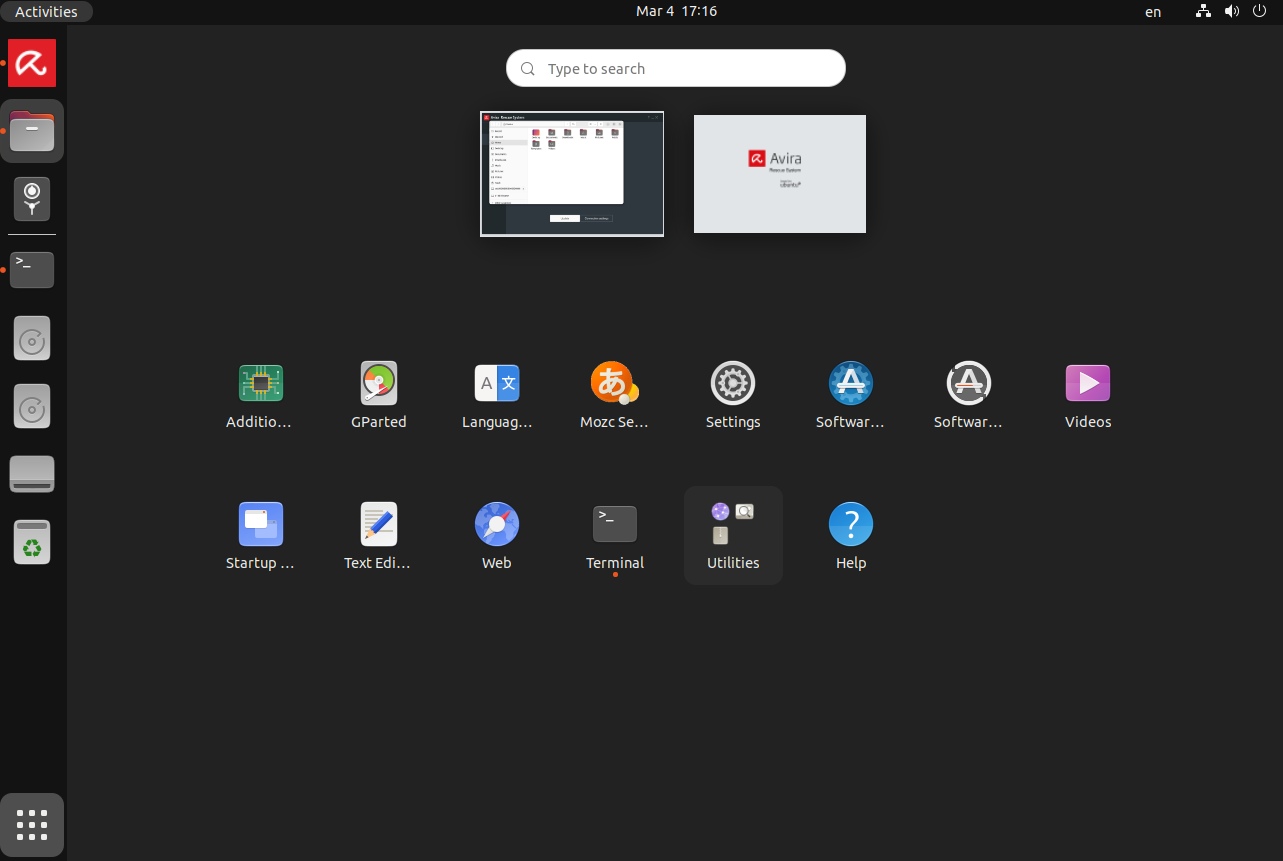The image size is (1283, 861).
Task: Open Avira from the dock
Action: [32, 64]
